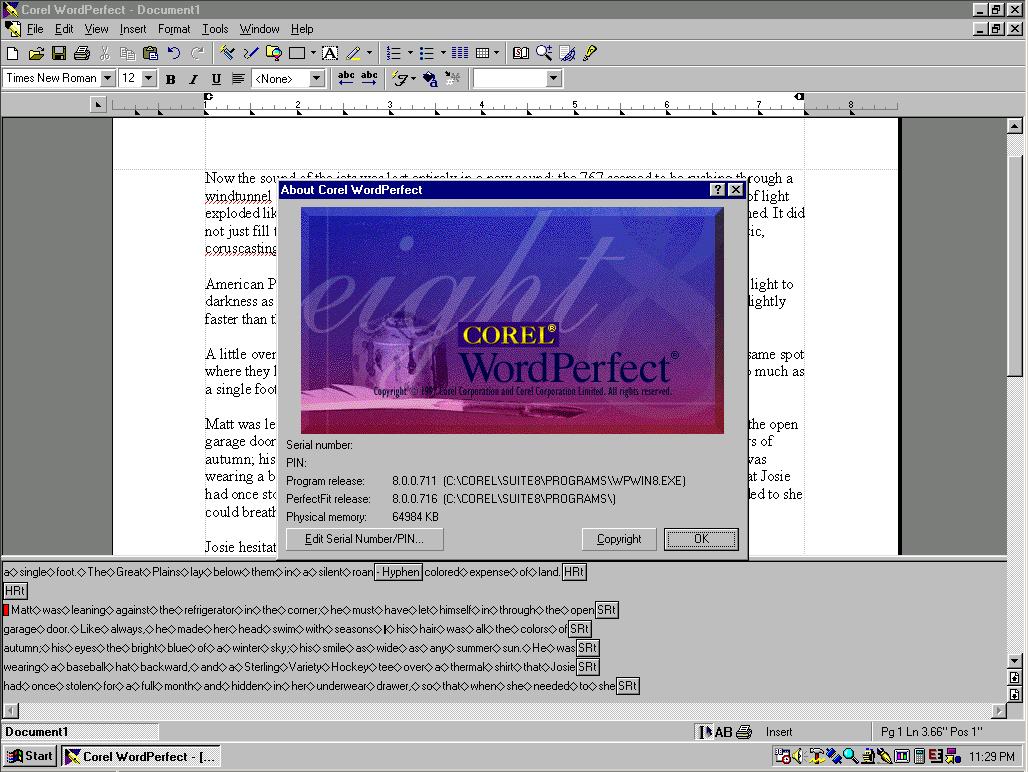Click Corel WordPerfect taskbar button

(x=141, y=756)
